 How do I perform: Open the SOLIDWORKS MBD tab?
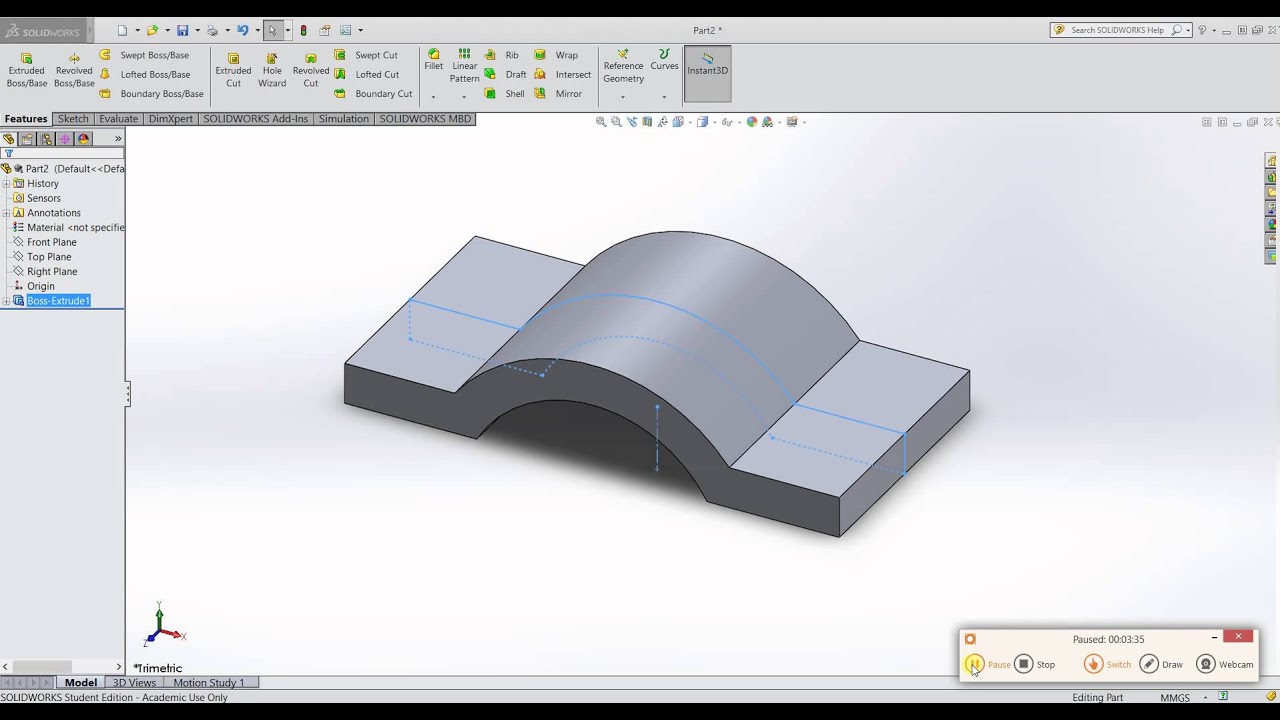[x=425, y=118]
